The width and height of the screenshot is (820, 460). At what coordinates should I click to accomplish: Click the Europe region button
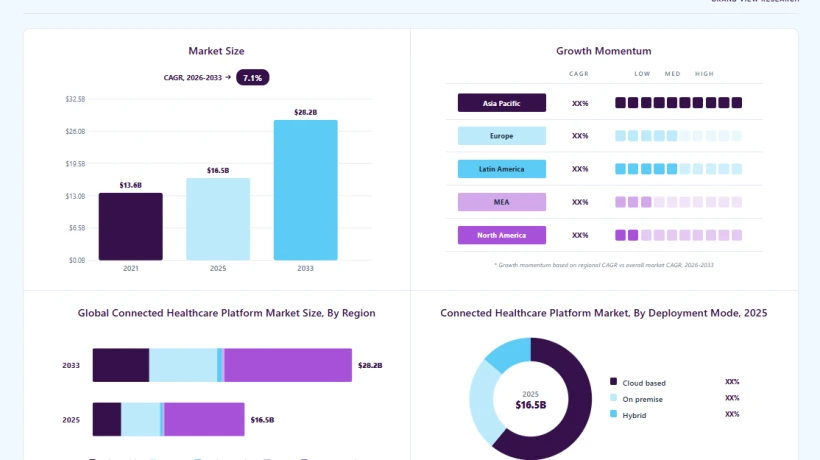[x=502, y=136]
